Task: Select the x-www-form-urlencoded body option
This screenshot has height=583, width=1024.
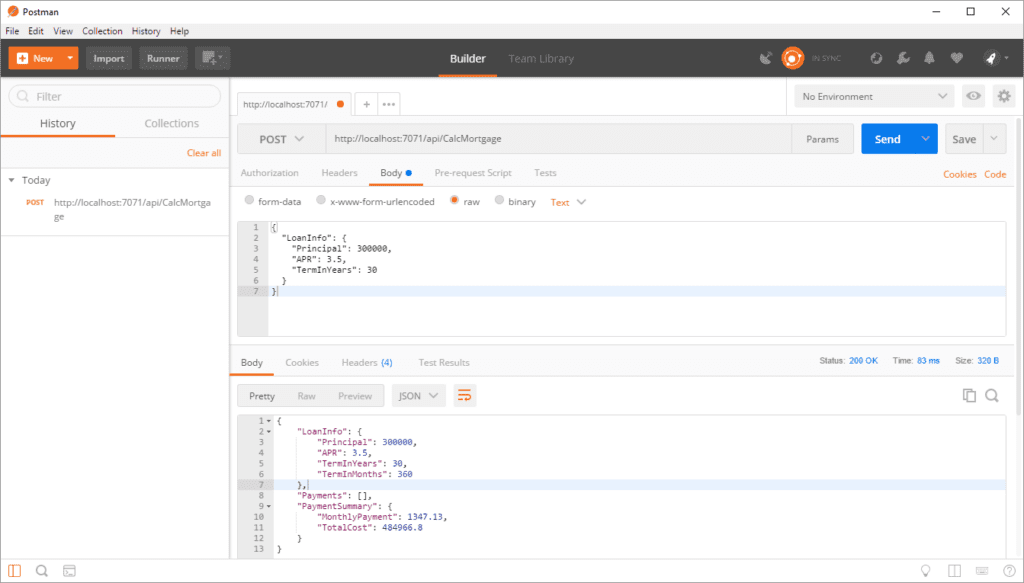Action: (x=321, y=201)
